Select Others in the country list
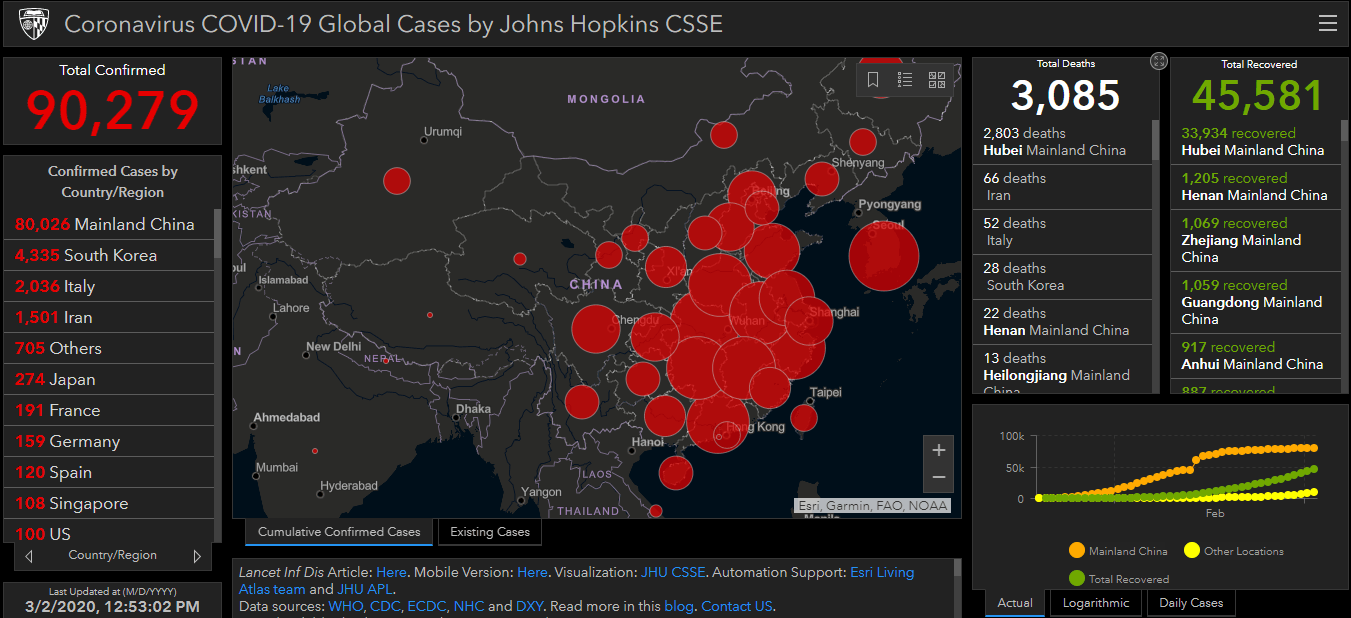The width and height of the screenshot is (1351, 618). 109,349
